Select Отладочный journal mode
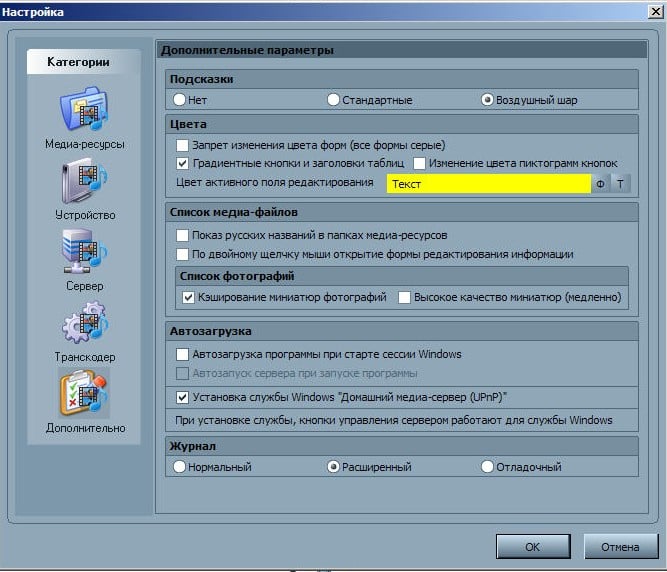 (487, 467)
